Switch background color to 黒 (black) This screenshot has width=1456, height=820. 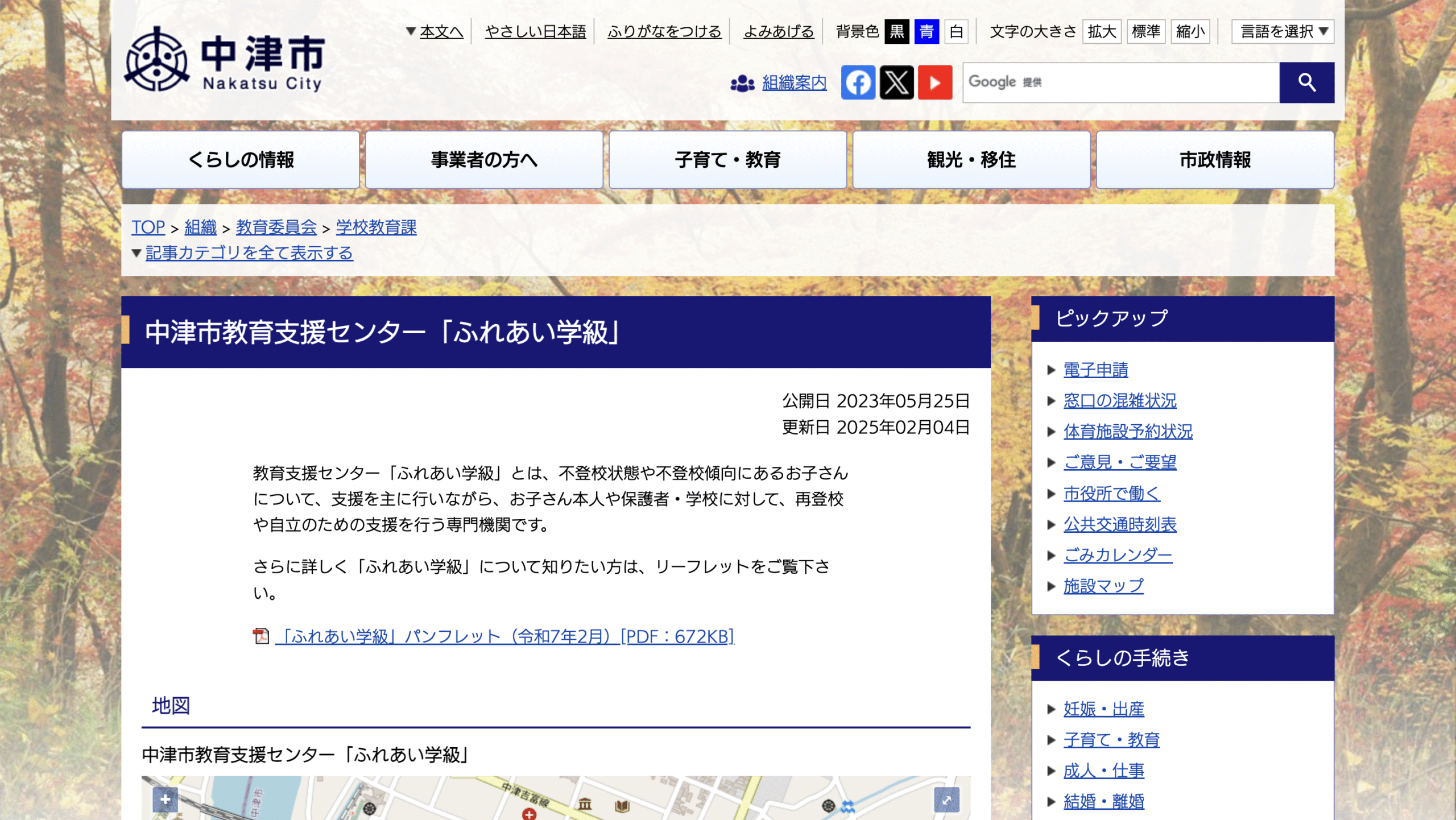point(896,32)
